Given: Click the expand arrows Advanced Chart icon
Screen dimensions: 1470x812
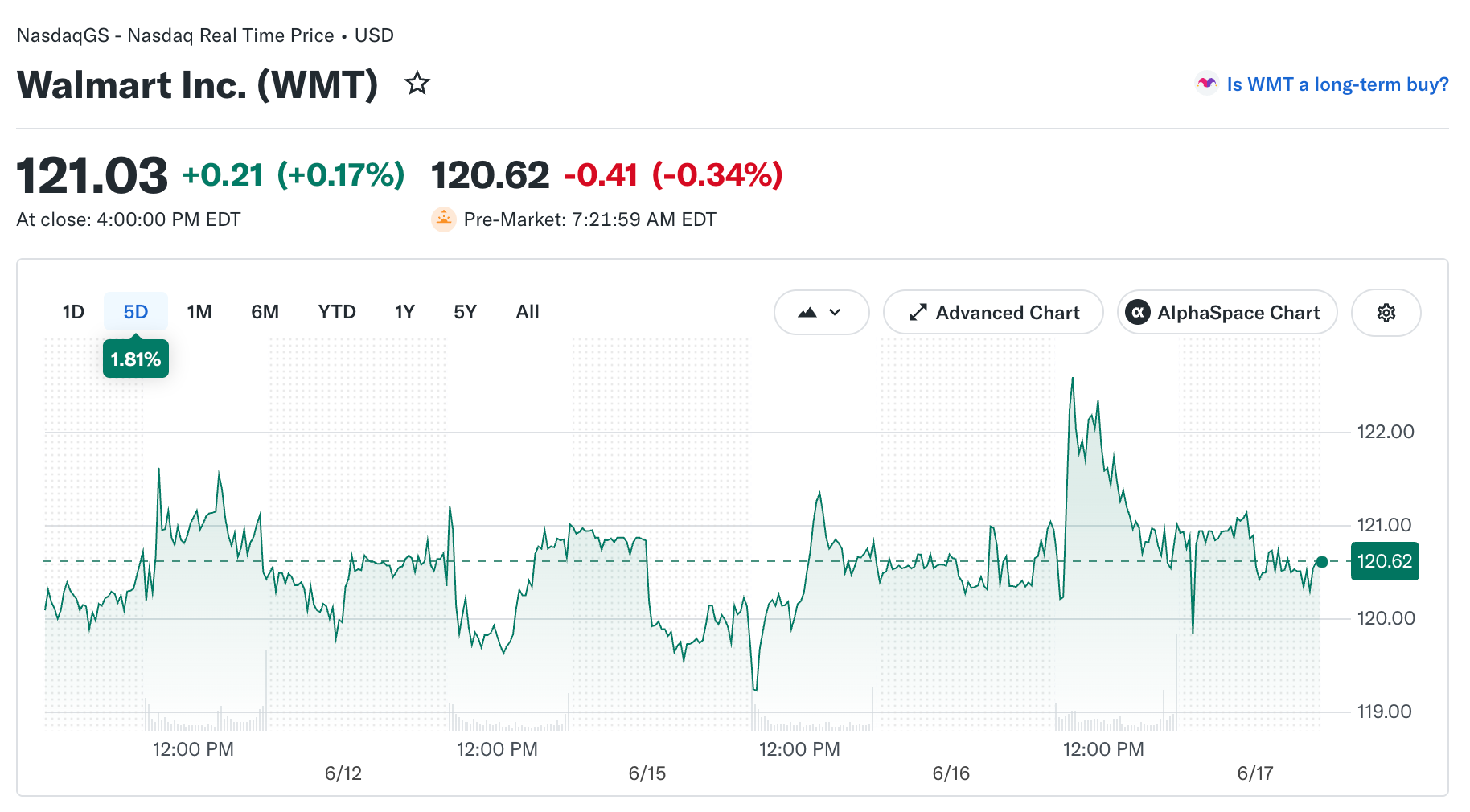Looking at the screenshot, I should 918,313.
